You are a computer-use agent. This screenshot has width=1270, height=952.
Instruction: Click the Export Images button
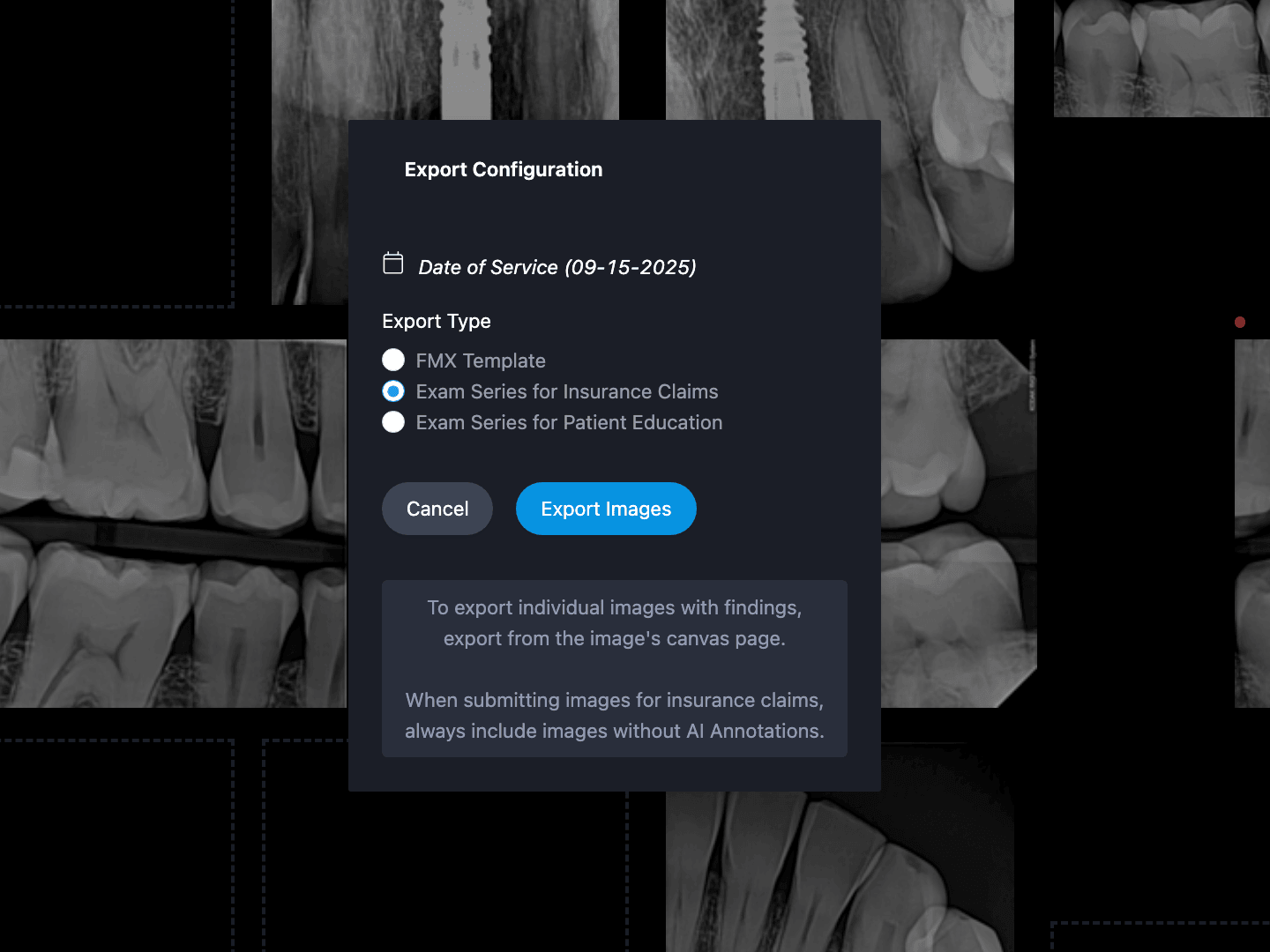pyautogui.click(x=606, y=509)
